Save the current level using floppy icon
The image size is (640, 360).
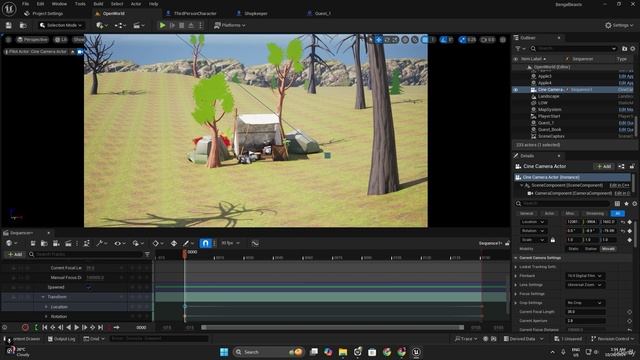[9, 25]
